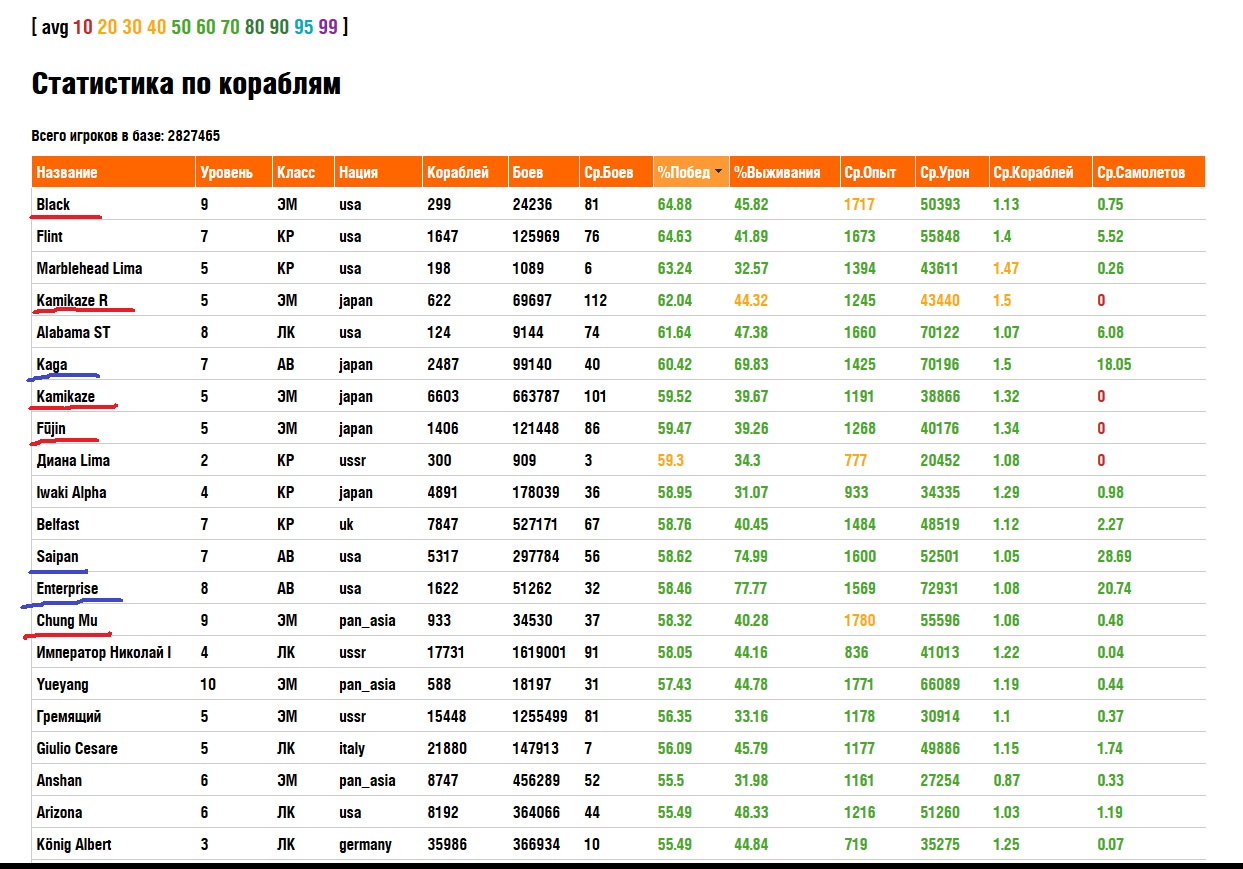Open the Anshan ship name
Viewport: 1243px width, 869px height.
pos(59,780)
